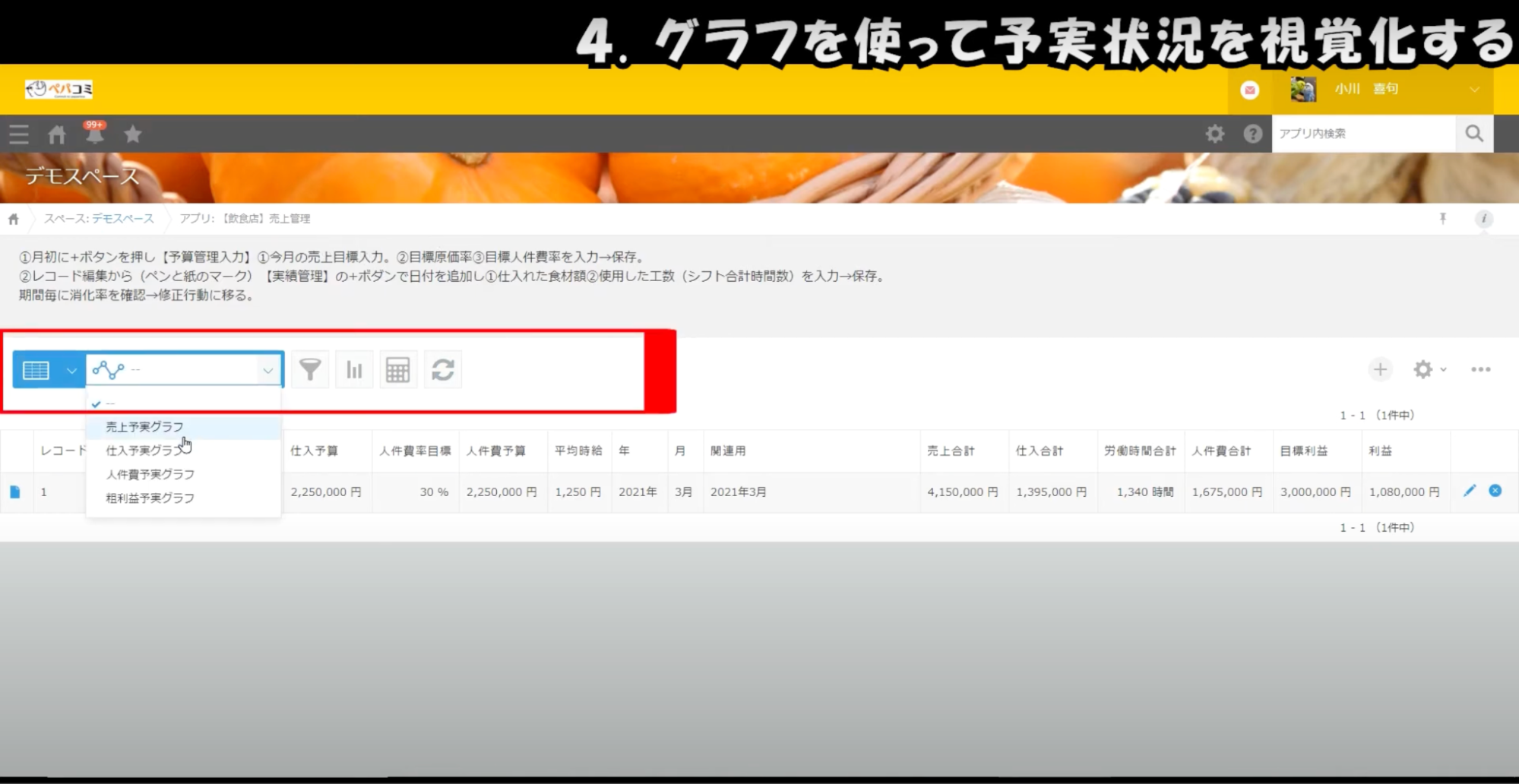This screenshot has height=784, width=1519.
Task: Open the favorites star icon
Action: click(x=133, y=134)
